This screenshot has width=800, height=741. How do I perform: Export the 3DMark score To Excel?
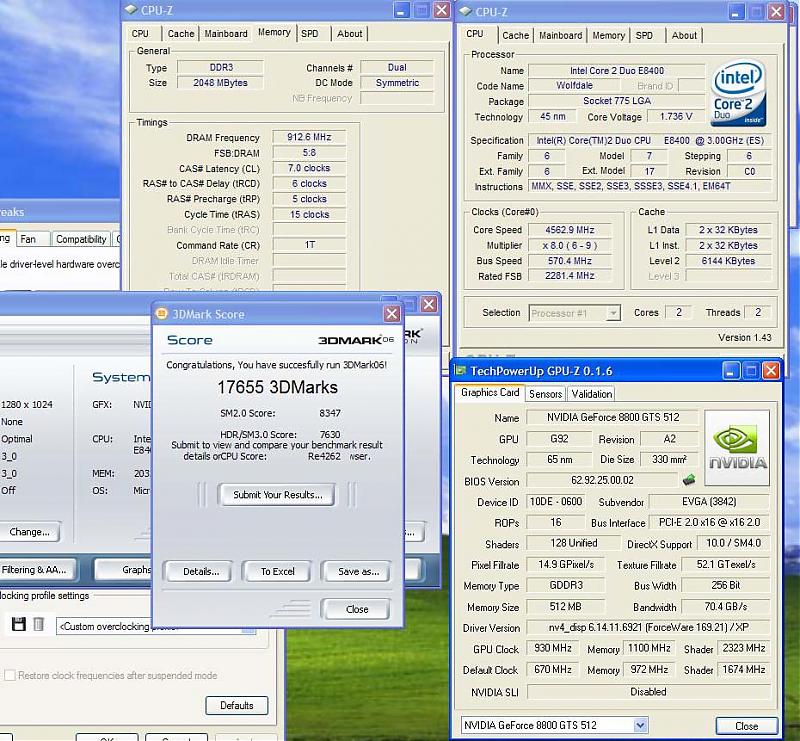(278, 571)
